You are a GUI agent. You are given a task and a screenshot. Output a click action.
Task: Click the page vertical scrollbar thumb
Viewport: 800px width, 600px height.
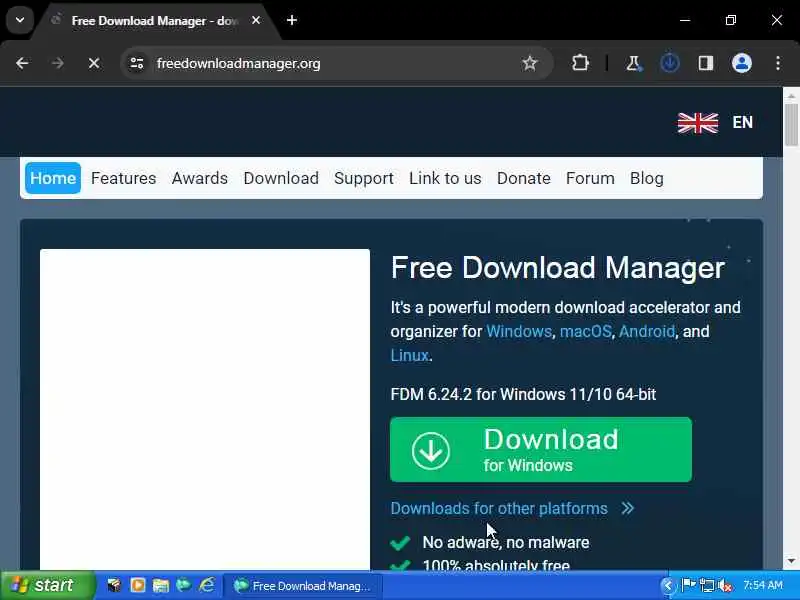pos(791,124)
